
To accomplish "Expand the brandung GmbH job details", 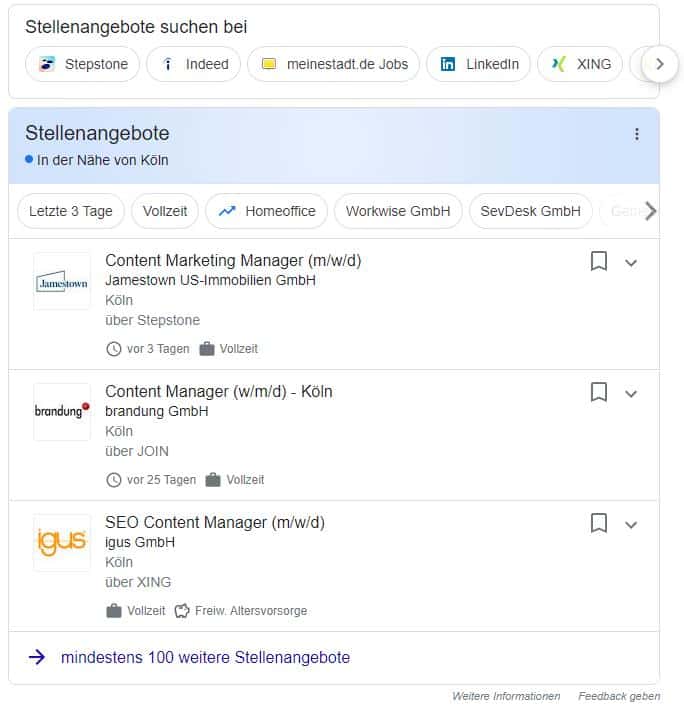I will (631, 393).
